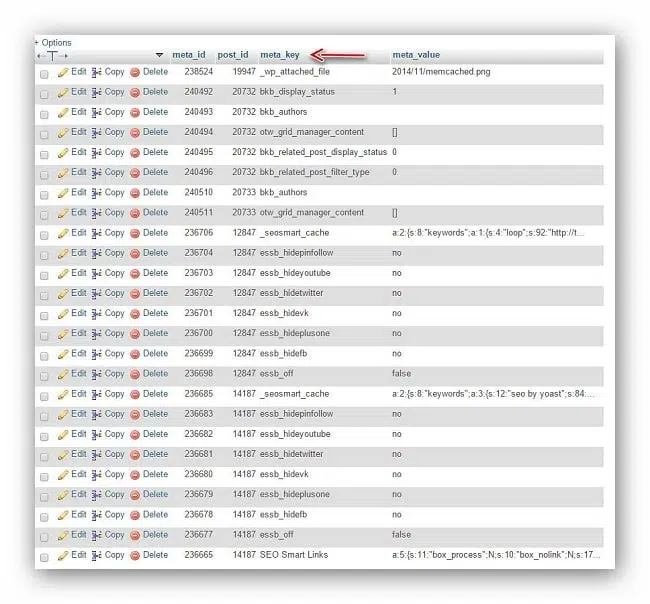Click the Copy icon for row 240511

click(97, 213)
